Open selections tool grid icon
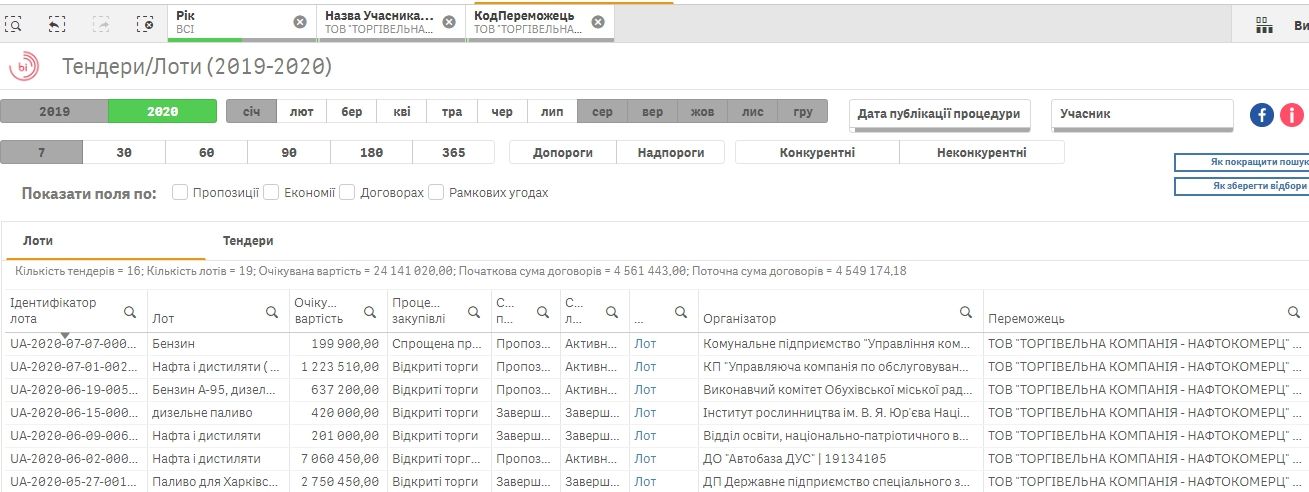 (x=1264, y=26)
